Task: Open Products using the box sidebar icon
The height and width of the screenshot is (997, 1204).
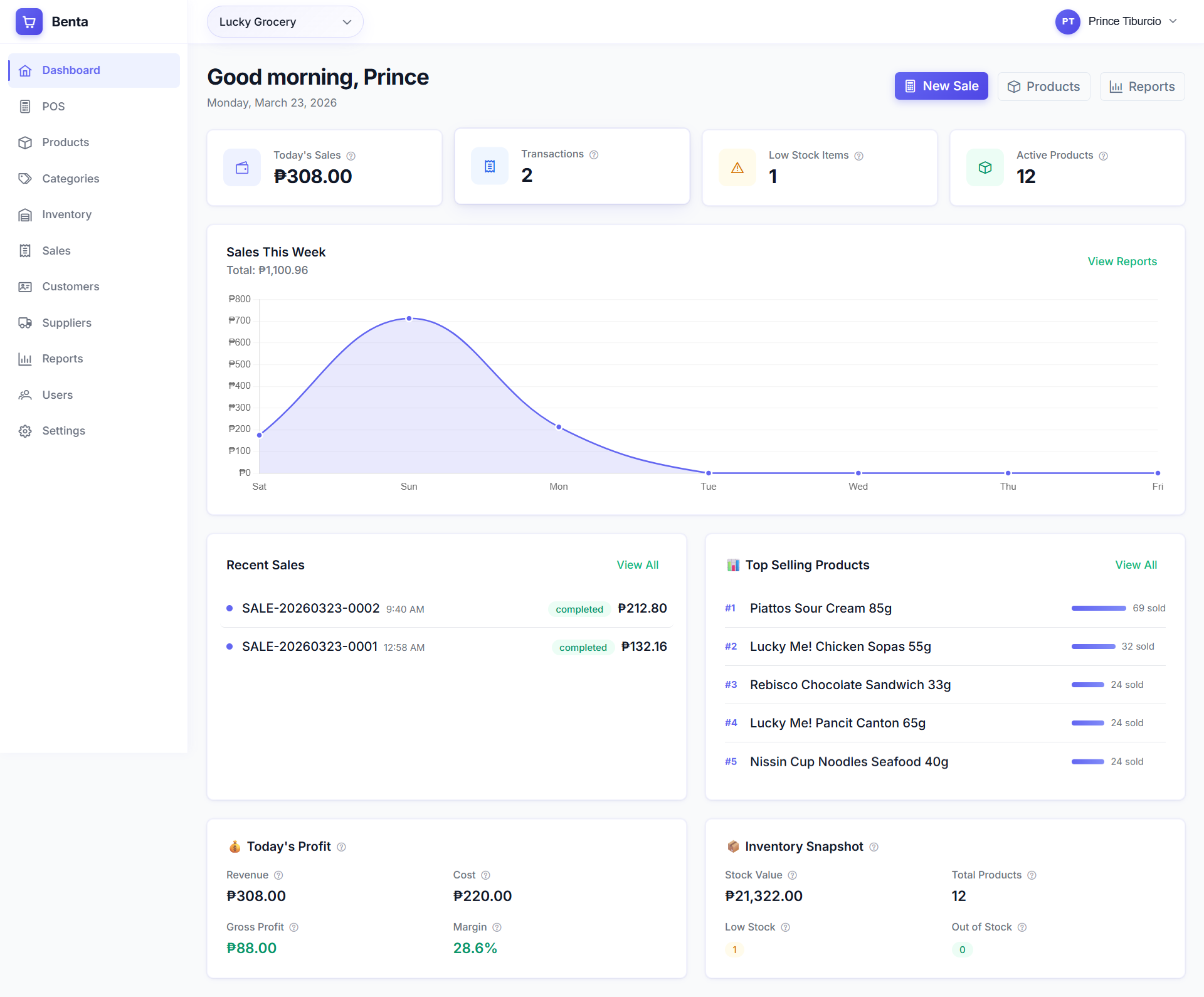Action: coord(25,142)
